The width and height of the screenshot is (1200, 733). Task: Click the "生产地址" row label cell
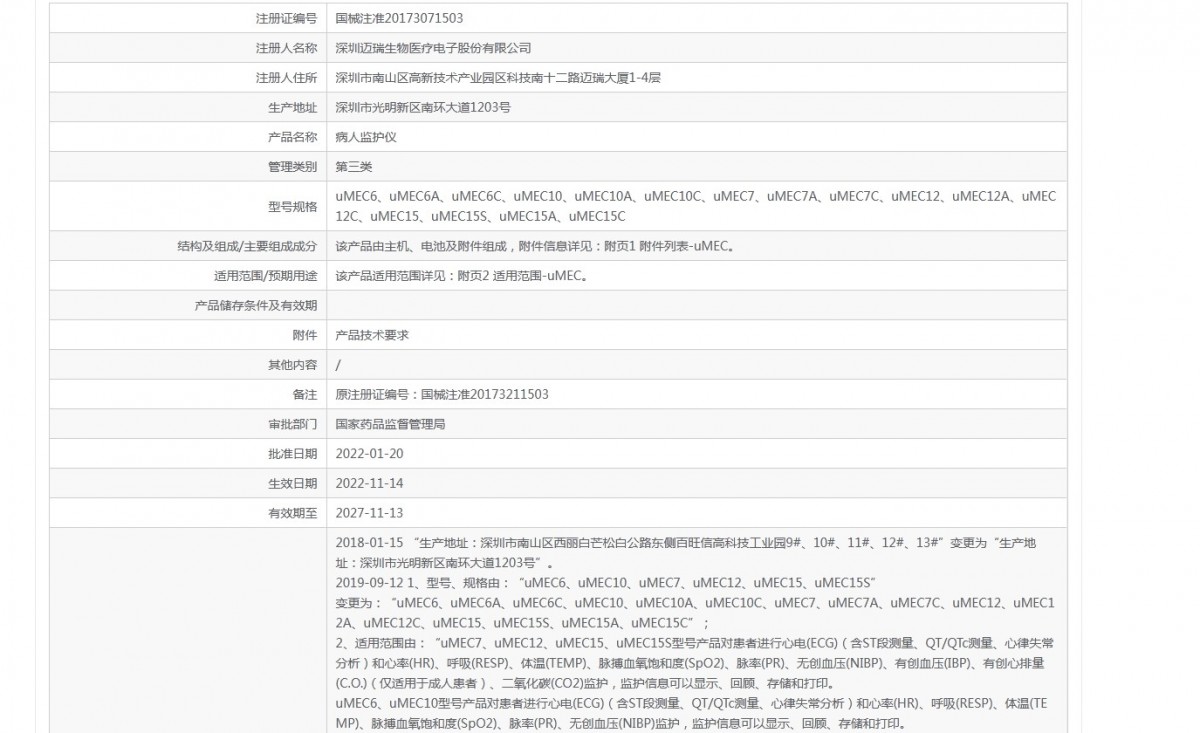coord(187,107)
